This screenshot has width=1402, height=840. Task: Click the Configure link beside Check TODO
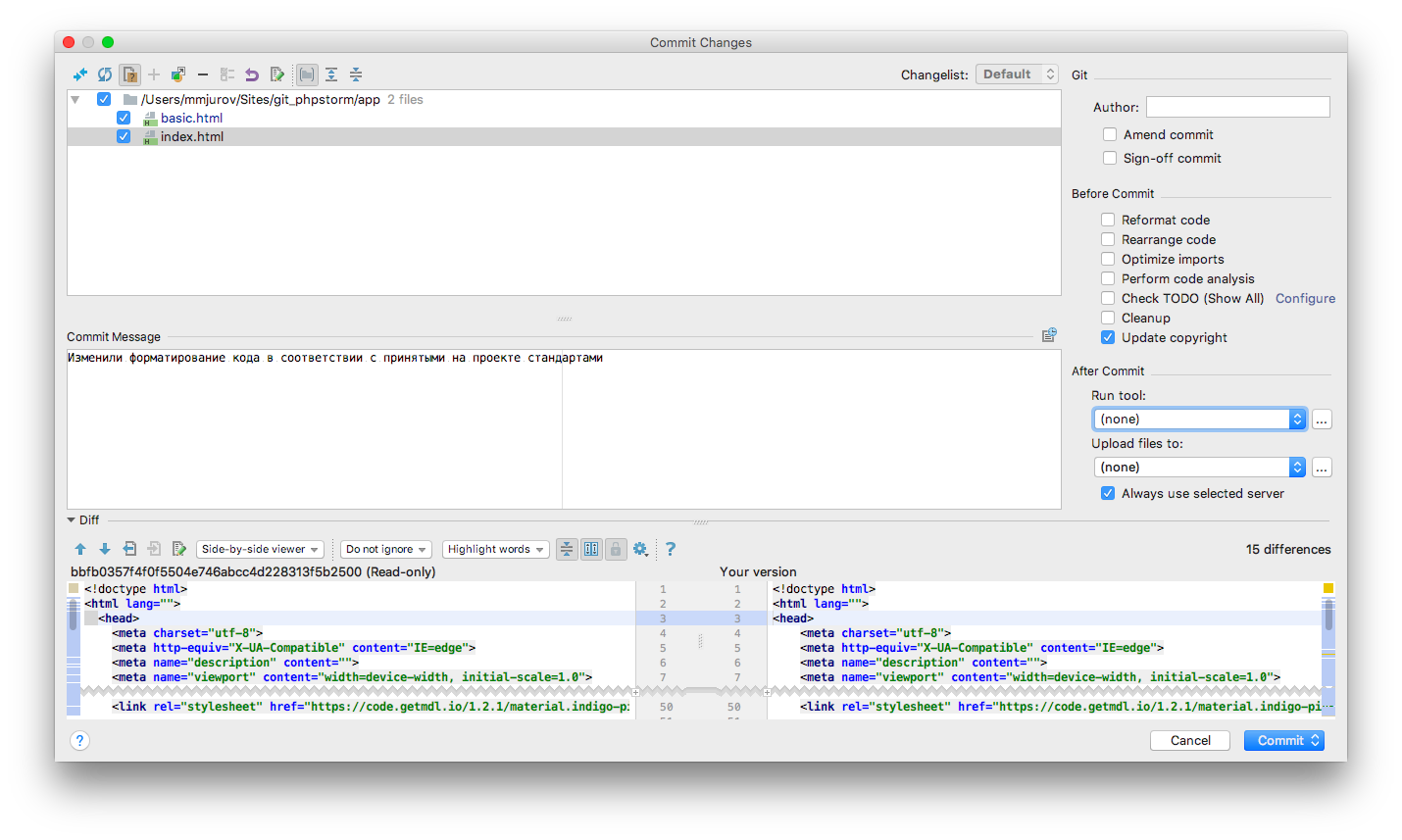tap(1305, 298)
